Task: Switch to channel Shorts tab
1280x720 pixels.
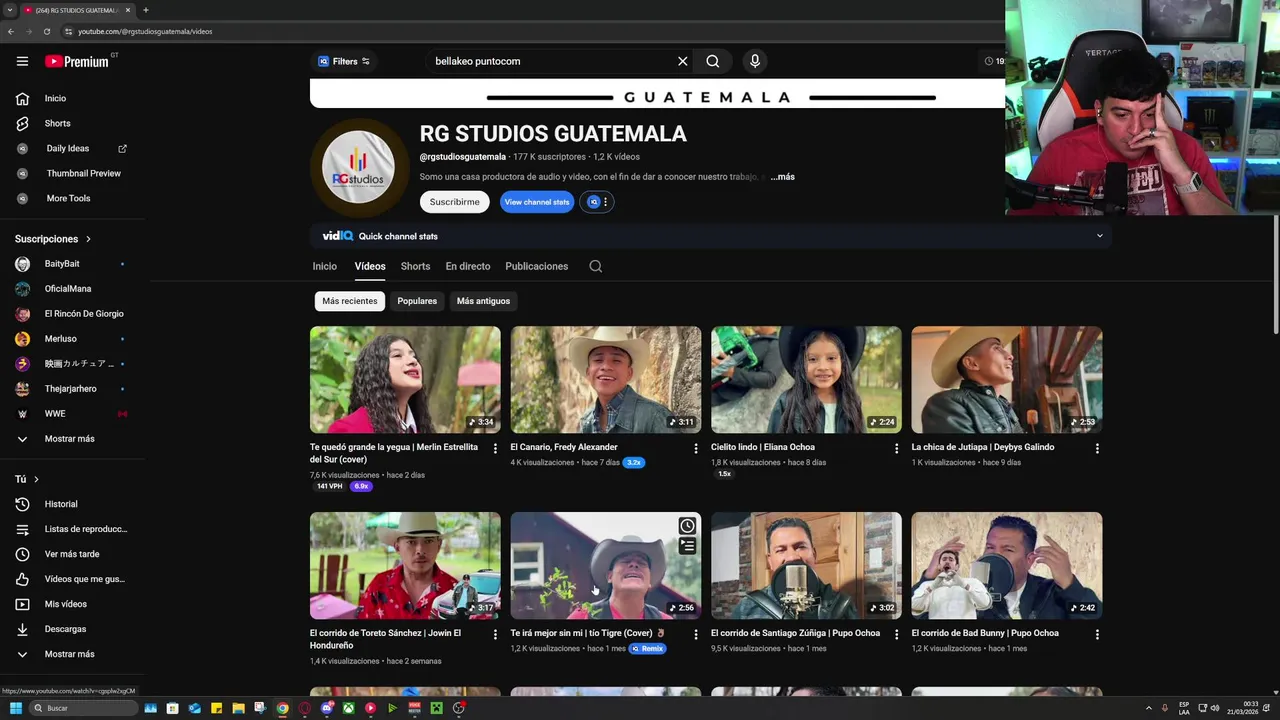Action: 415,266
